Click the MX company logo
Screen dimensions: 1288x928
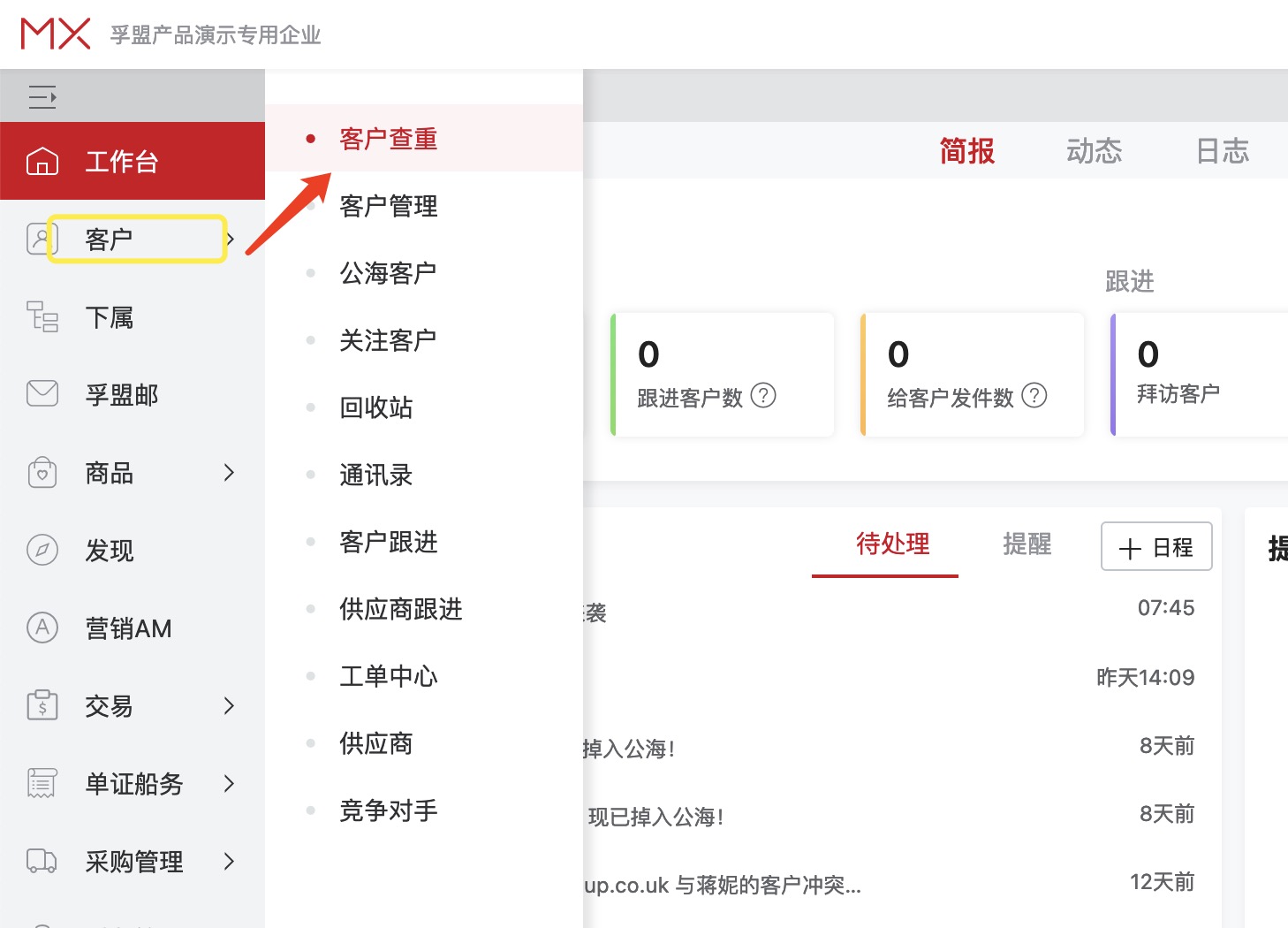[55, 33]
